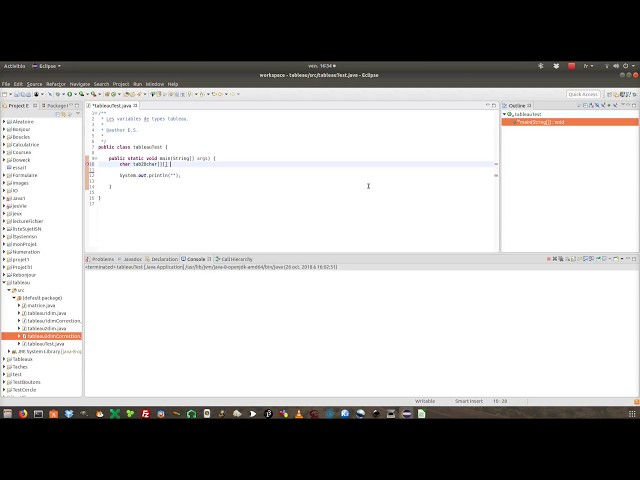Open FileZilla from the dock
The image size is (640, 480).
[x=145, y=414]
